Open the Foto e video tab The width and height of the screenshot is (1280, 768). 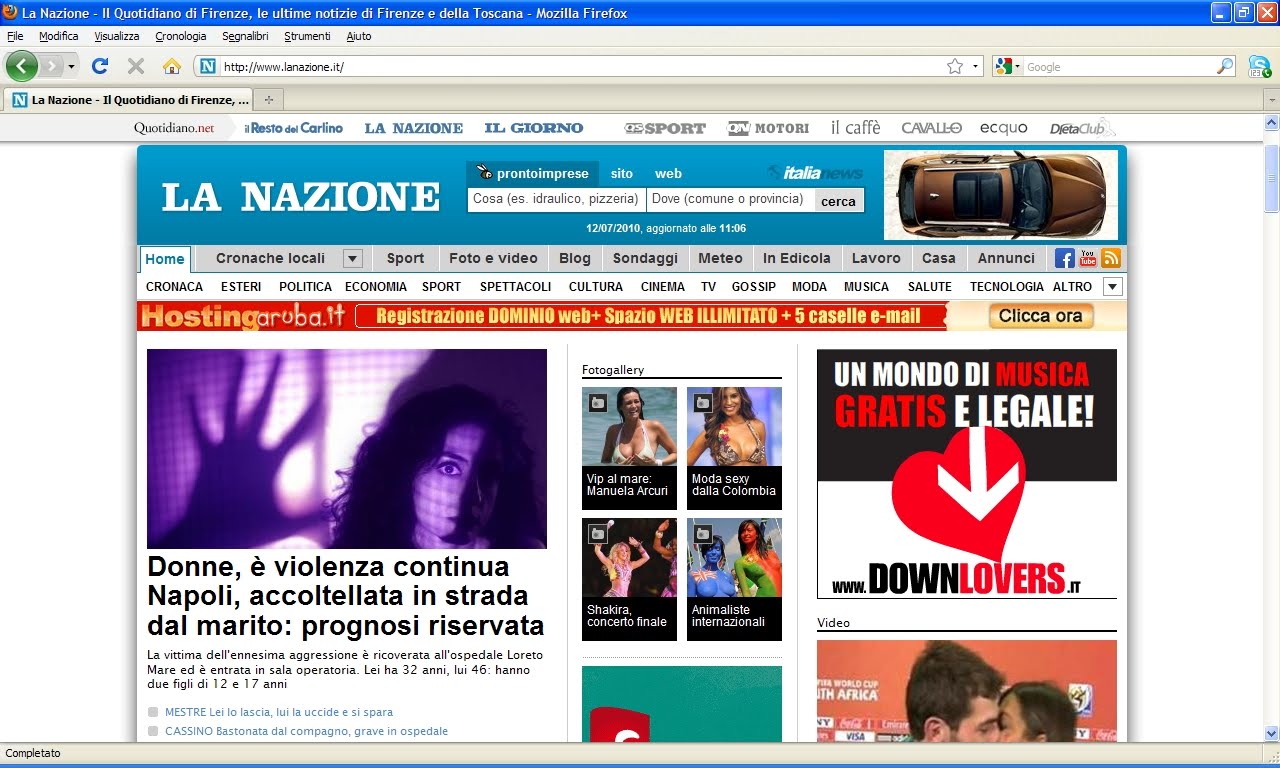493,258
